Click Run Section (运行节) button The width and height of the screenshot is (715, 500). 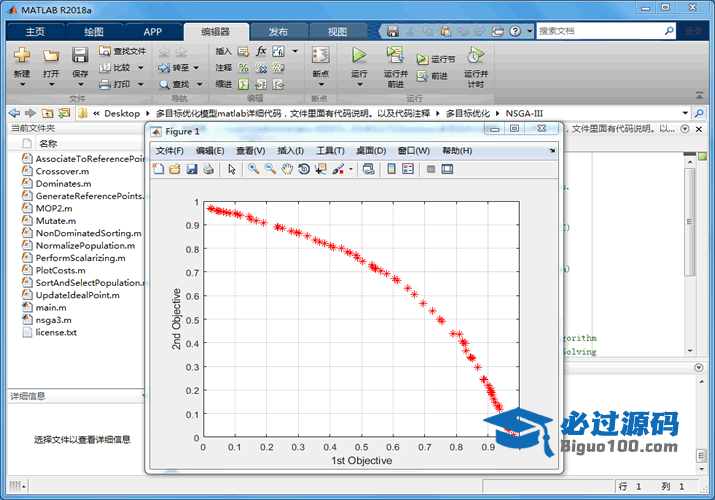tap(435, 59)
